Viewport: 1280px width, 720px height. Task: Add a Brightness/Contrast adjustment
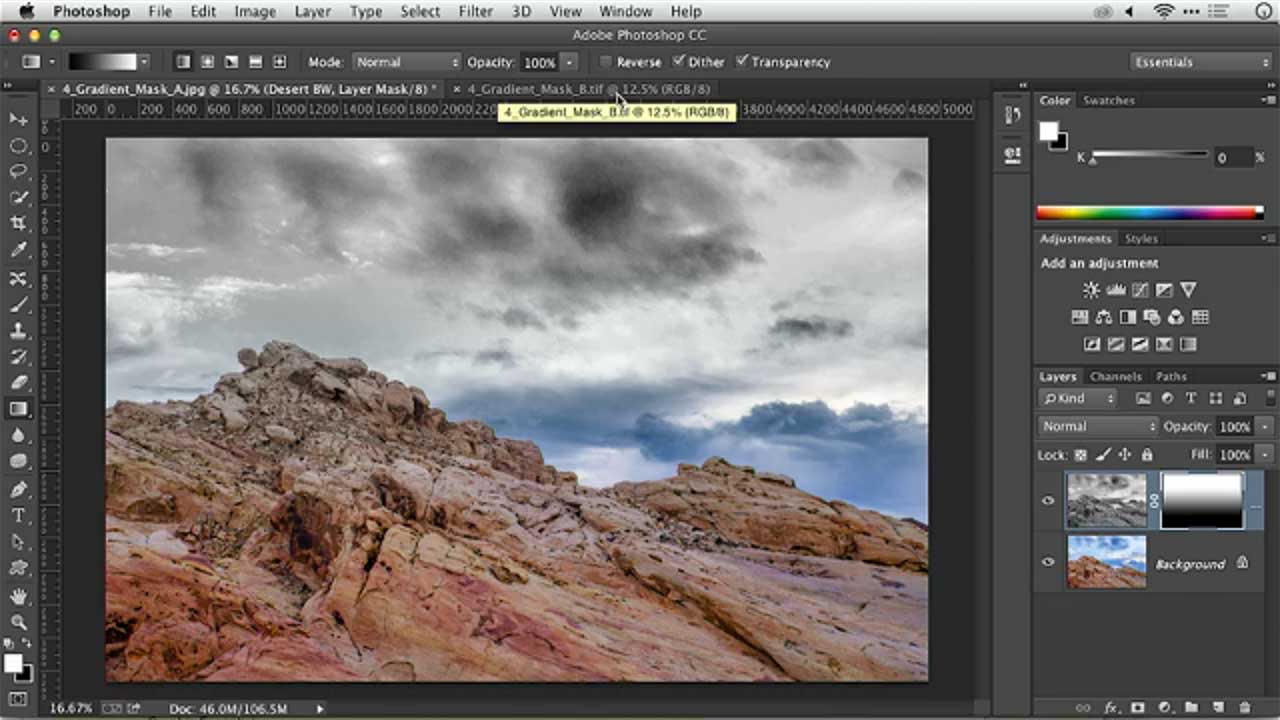tap(1091, 290)
